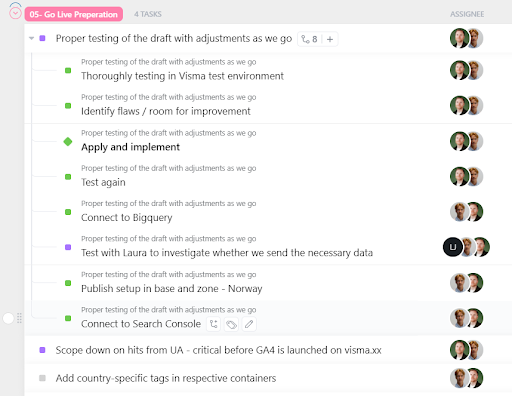Click the dark U assignee avatar
This screenshot has height=396, width=512.
[453, 247]
